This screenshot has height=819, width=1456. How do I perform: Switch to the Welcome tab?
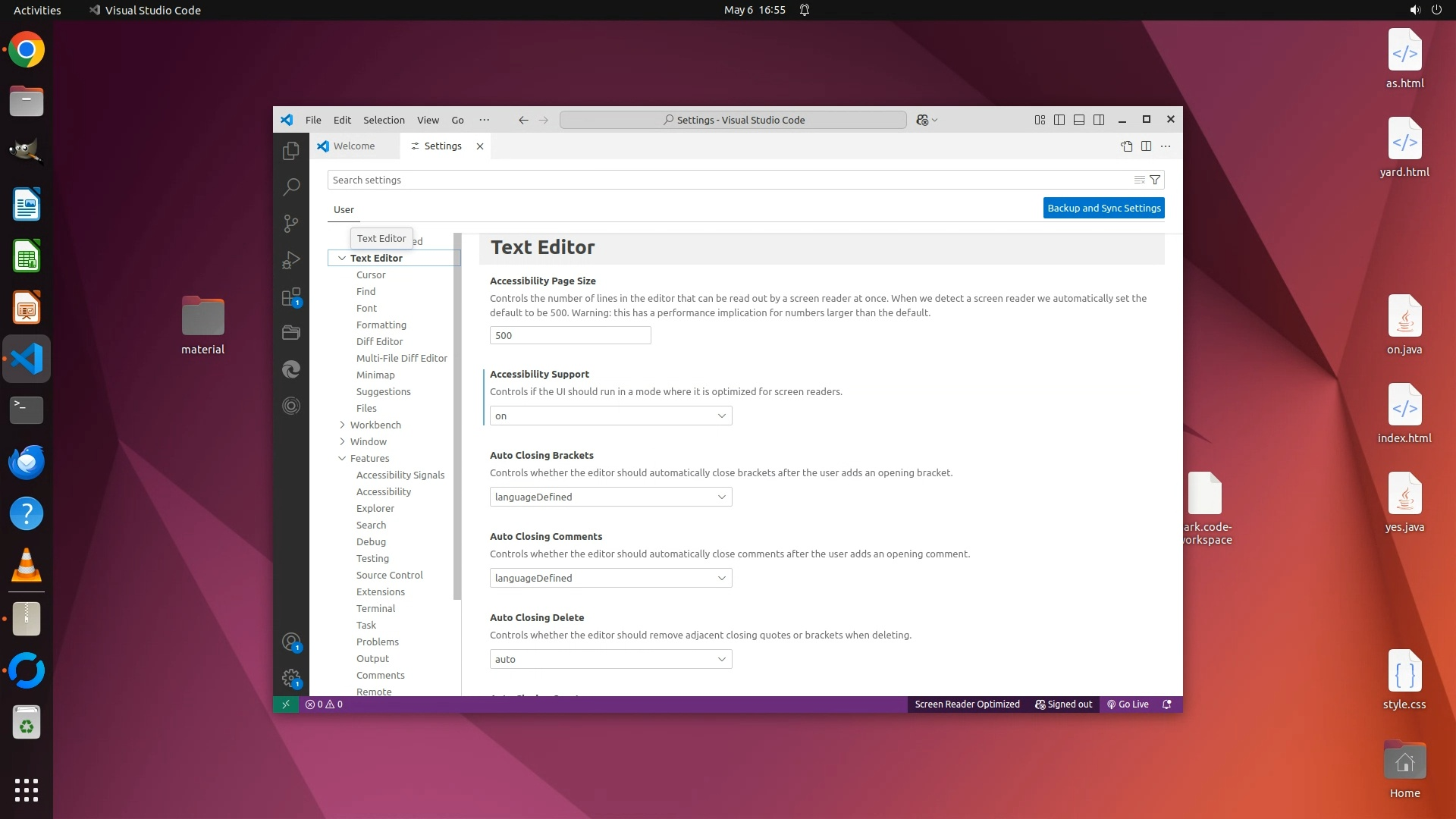(353, 146)
